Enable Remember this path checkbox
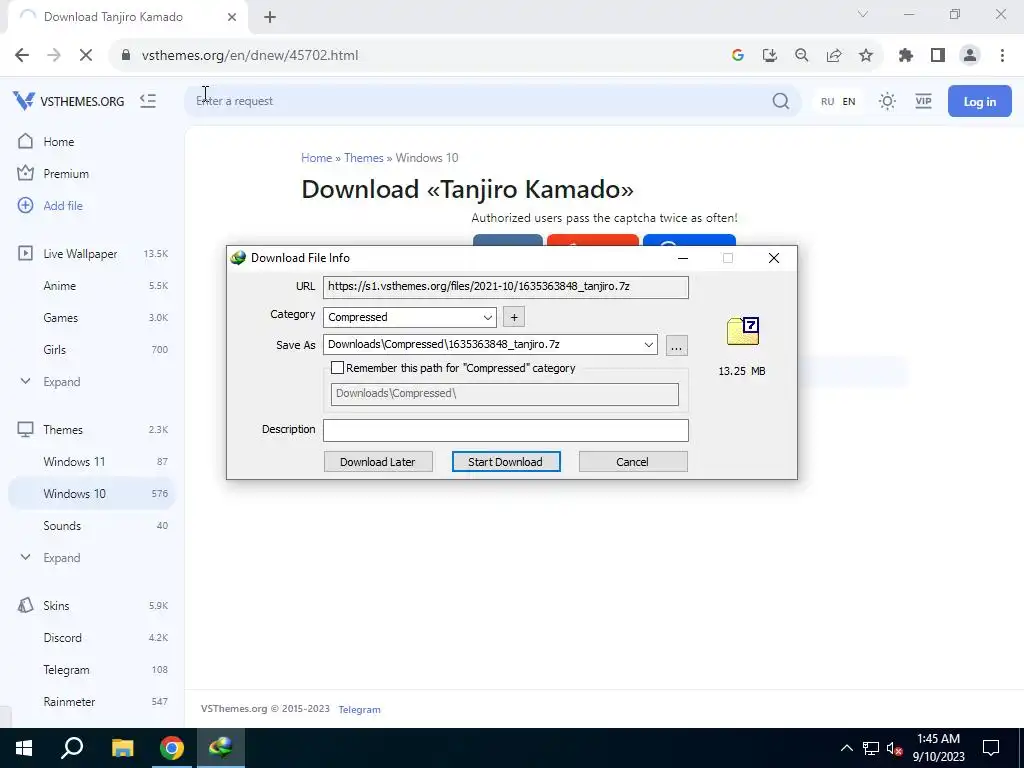The image size is (1024, 768). 337,368
